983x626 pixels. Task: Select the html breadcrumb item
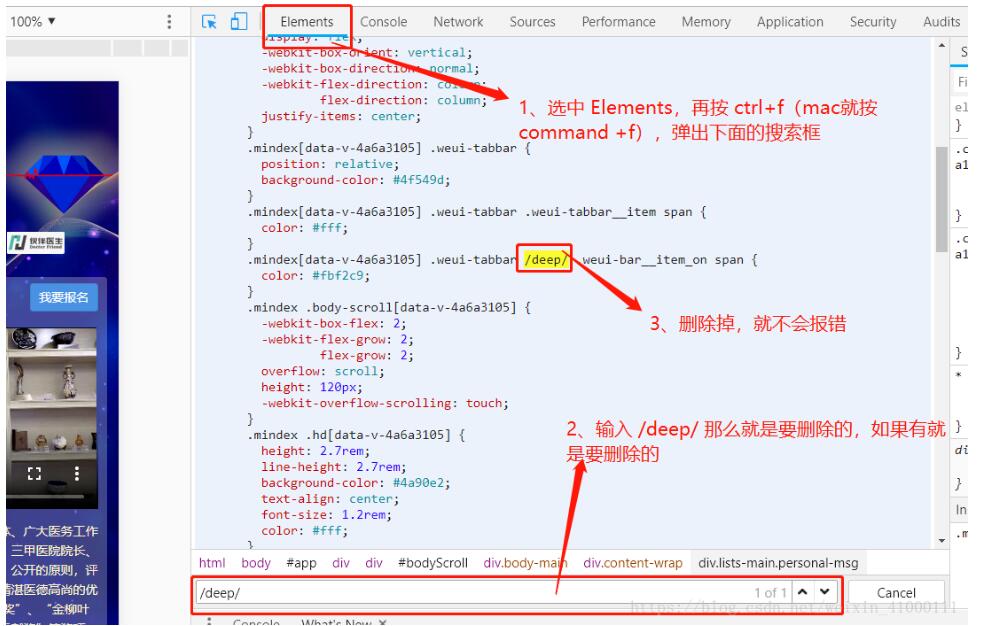212,563
